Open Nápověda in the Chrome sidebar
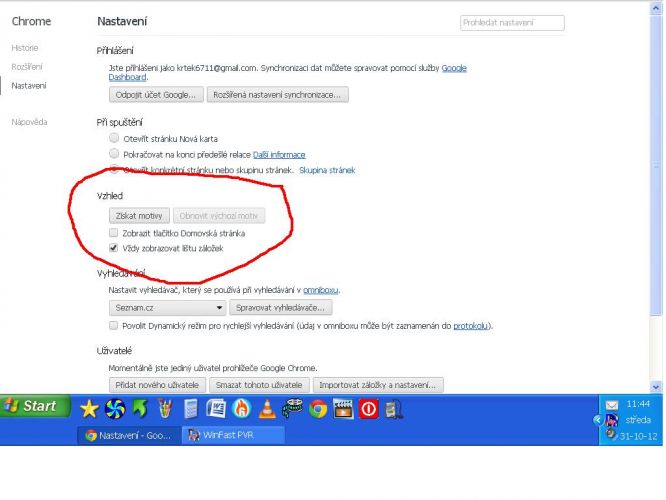 29,122
